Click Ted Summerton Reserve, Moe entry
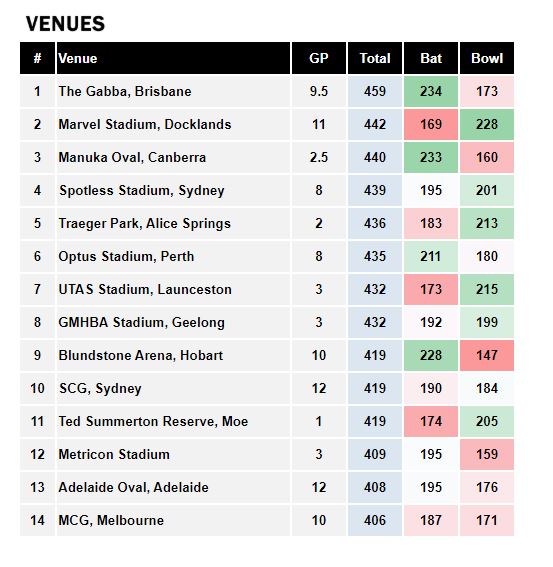Viewport: 553px width, 567px height. click(x=153, y=421)
